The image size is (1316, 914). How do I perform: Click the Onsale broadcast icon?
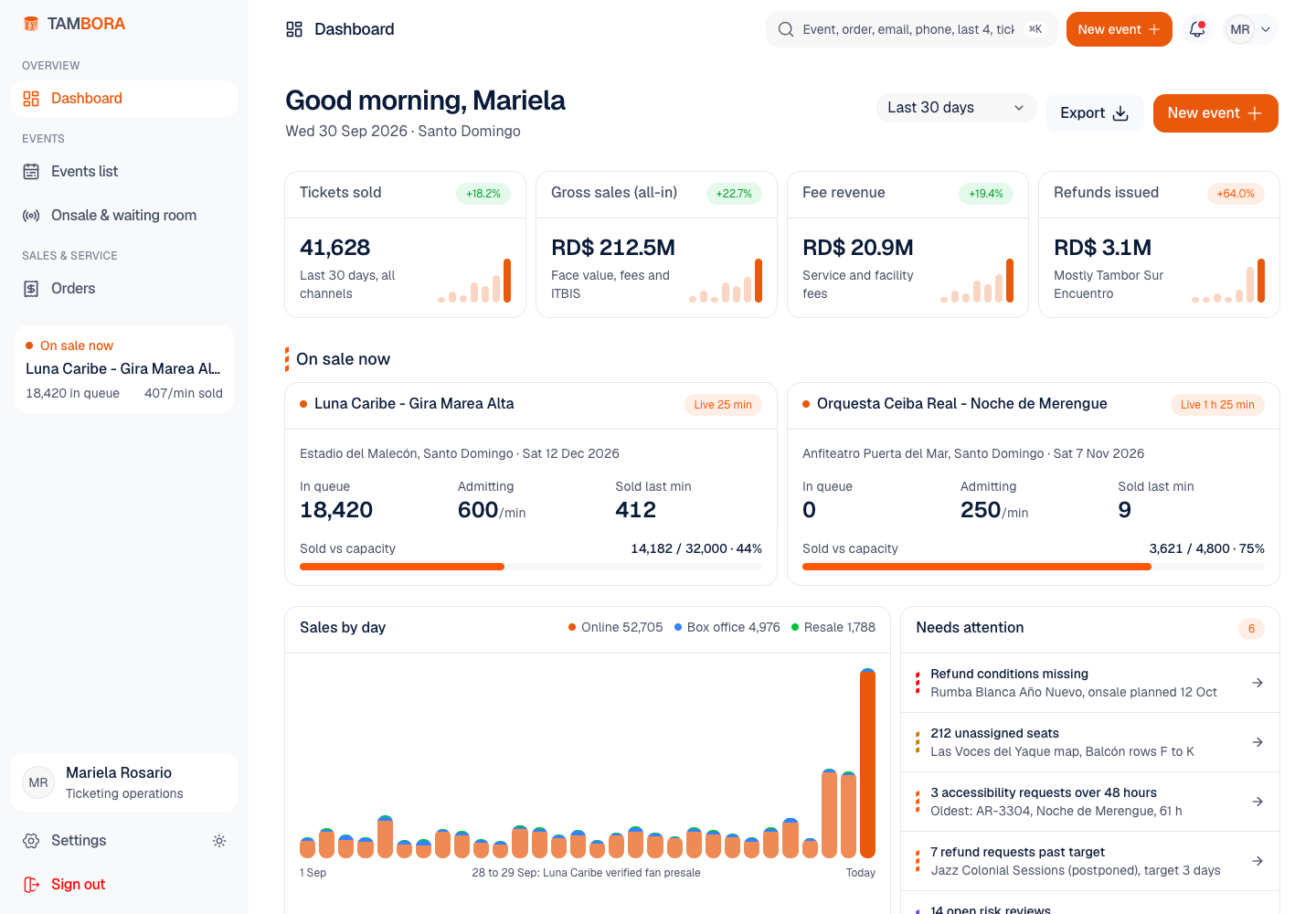(x=31, y=216)
